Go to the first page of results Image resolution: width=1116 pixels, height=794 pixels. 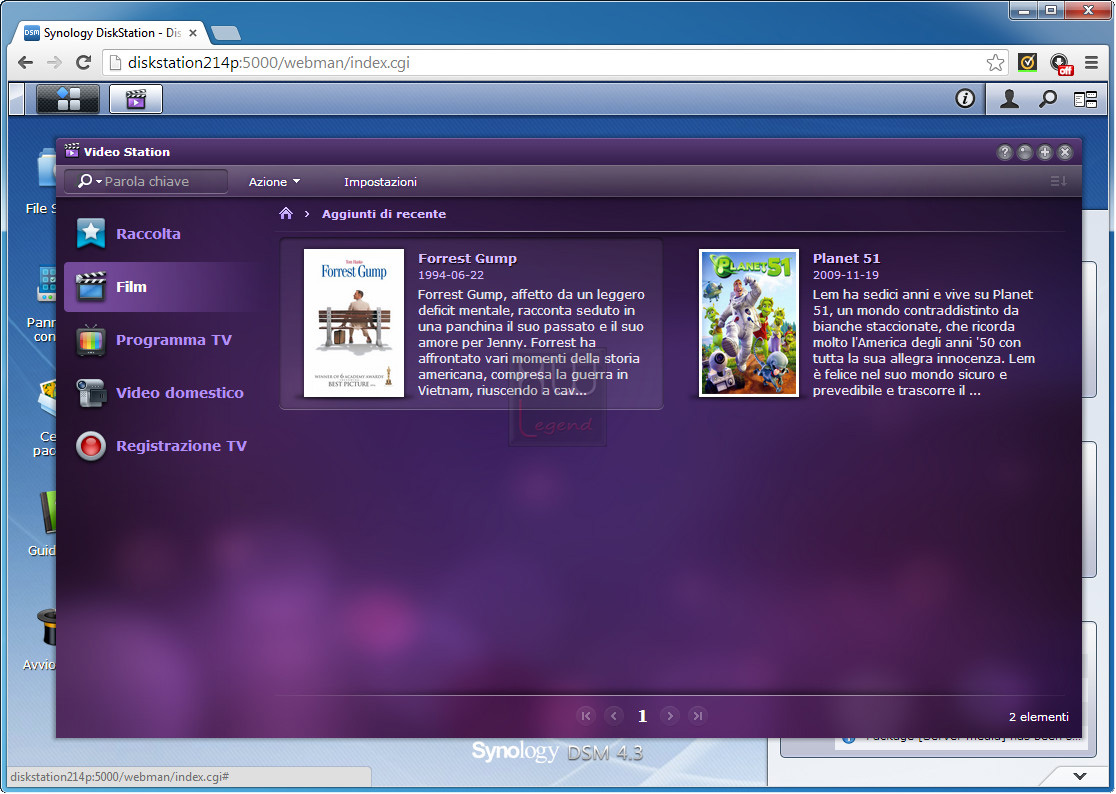tap(586, 716)
